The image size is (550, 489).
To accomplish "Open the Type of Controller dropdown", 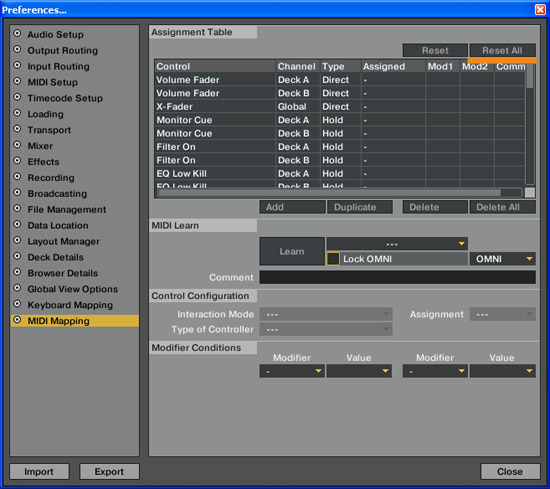I will point(326,329).
